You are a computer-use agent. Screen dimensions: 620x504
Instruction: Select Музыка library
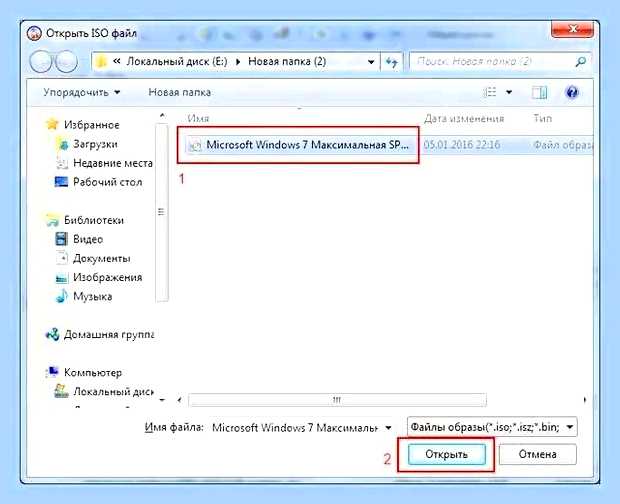click(93, 296)
